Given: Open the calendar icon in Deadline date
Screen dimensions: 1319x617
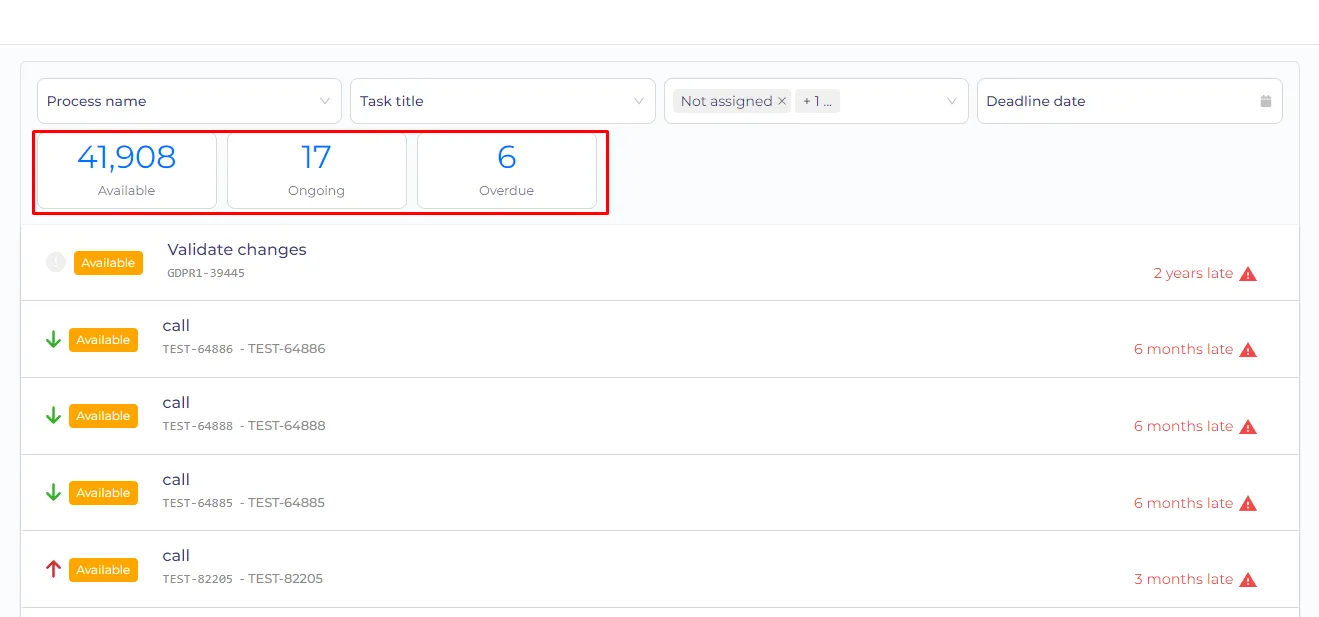Looking at the screenshot, I should point(1266,101).
